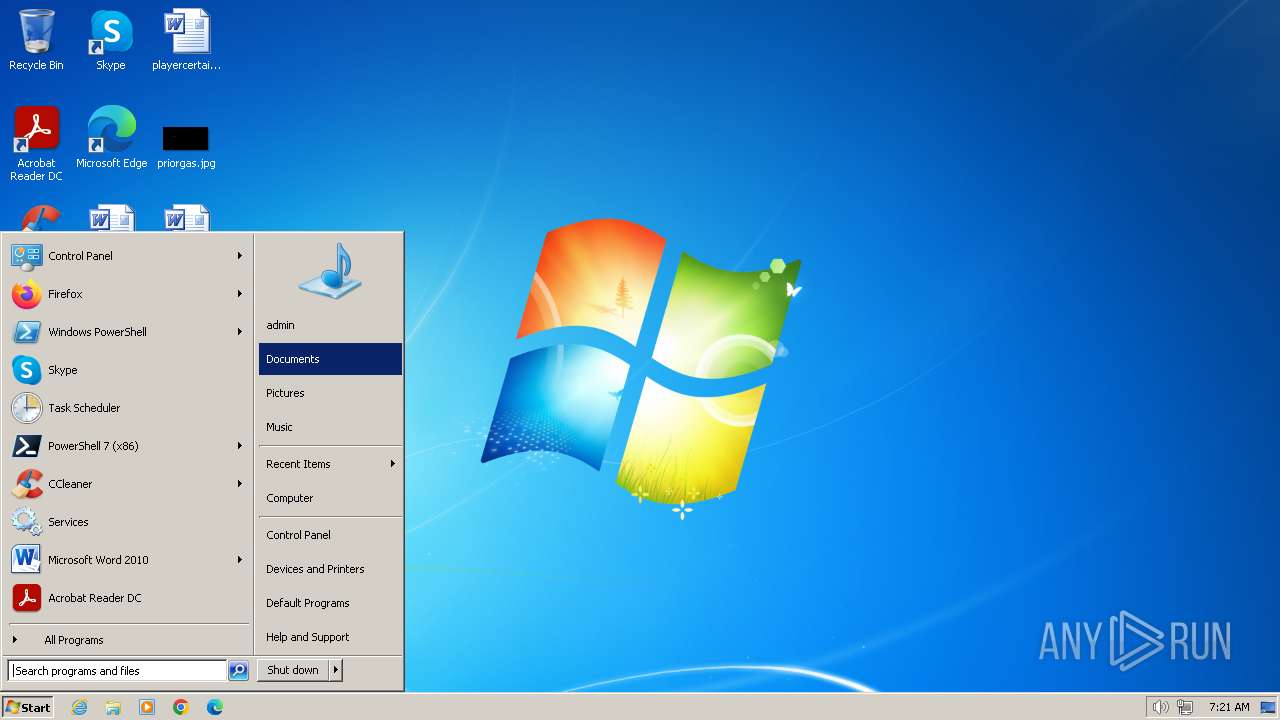Click the volume speaker tray icon
The width and height of the screenshot is (1280, 720).
pos(1160,707)
